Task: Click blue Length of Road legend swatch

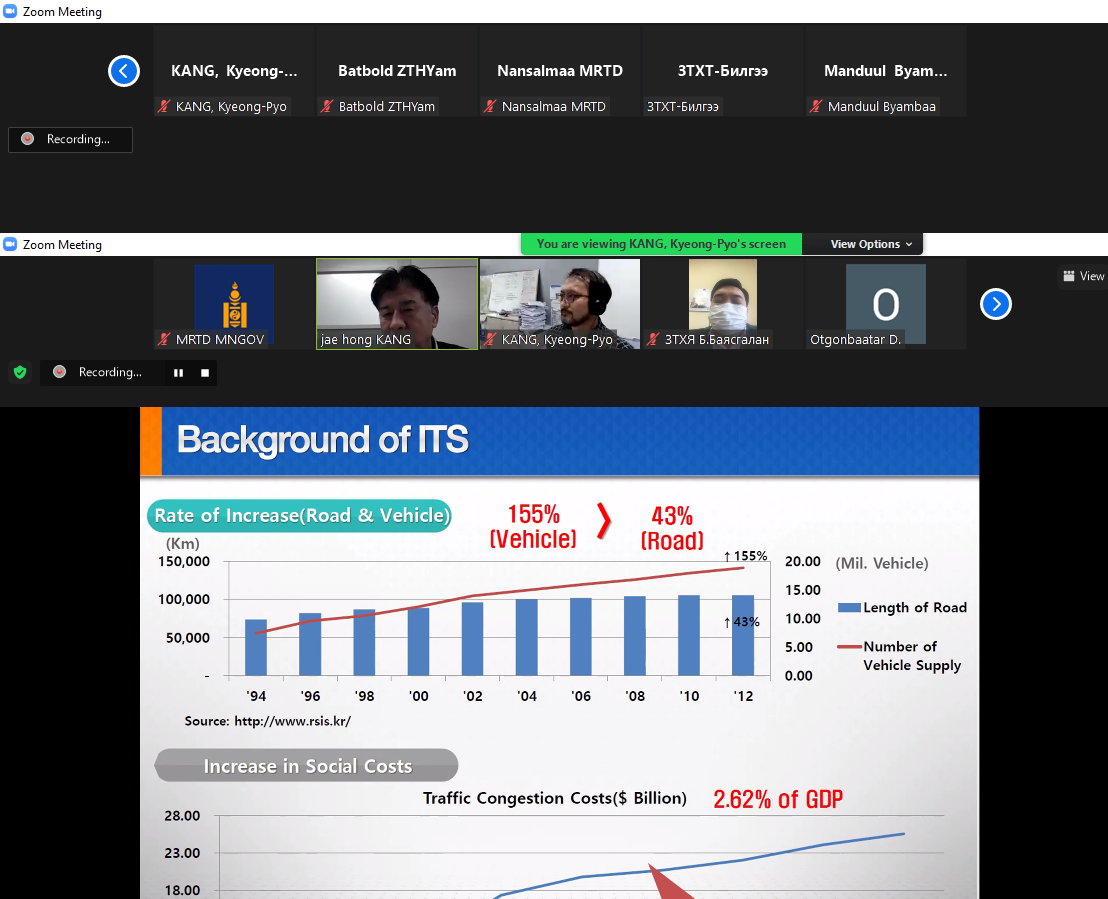Action: 848,608
